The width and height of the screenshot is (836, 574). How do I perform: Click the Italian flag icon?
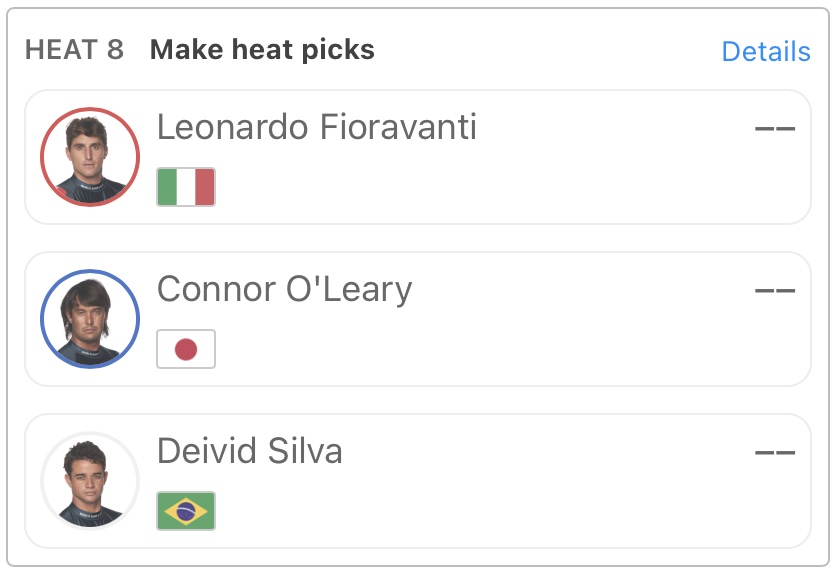pos(186,187)
